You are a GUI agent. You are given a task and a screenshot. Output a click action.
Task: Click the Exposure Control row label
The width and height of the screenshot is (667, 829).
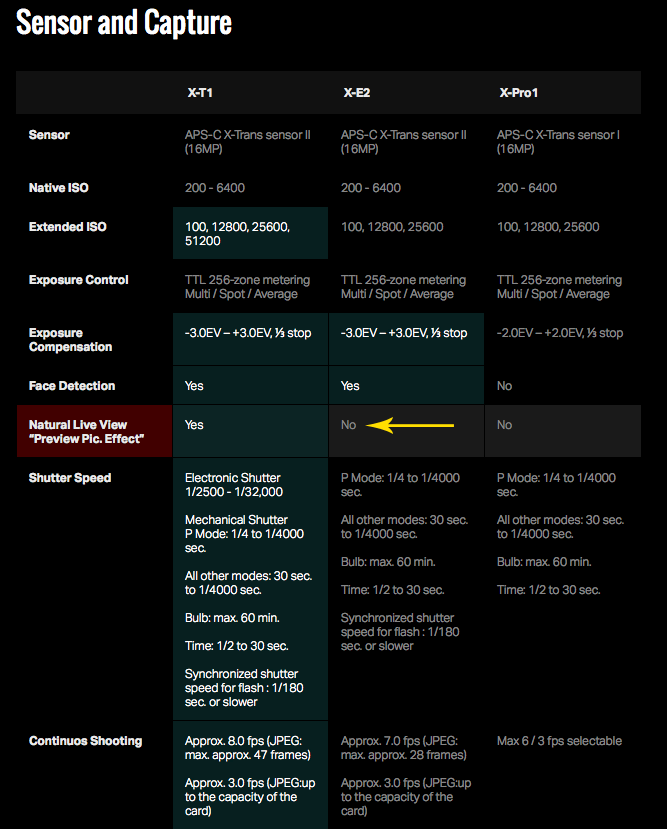[79, 280]
